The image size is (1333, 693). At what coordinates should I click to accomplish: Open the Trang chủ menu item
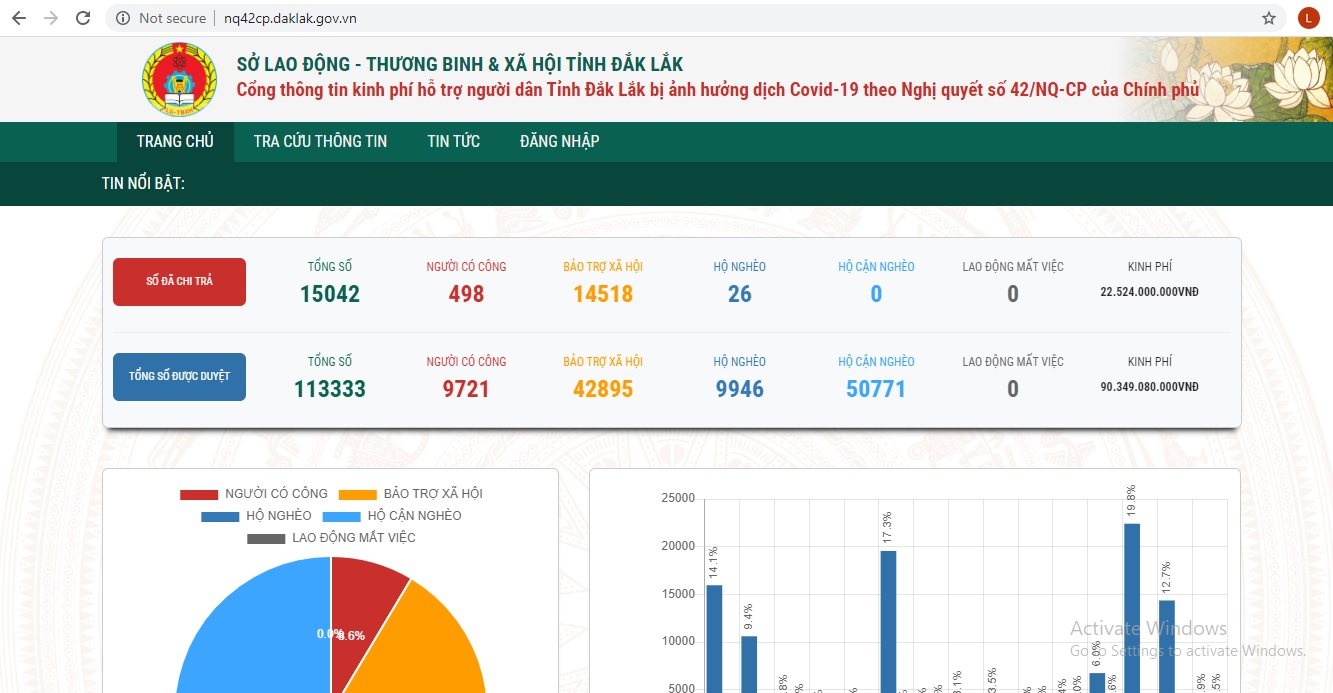[x=175, y=142]
